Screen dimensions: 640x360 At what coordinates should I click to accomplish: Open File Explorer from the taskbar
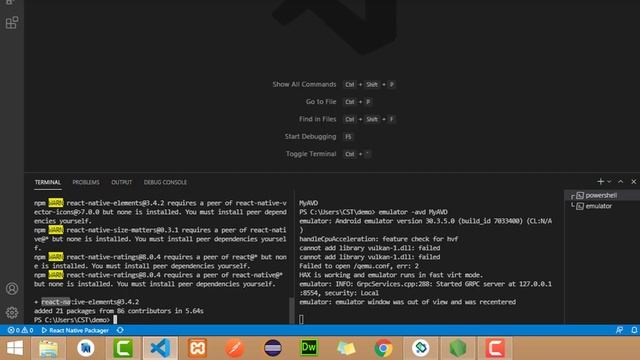point(49,348)
